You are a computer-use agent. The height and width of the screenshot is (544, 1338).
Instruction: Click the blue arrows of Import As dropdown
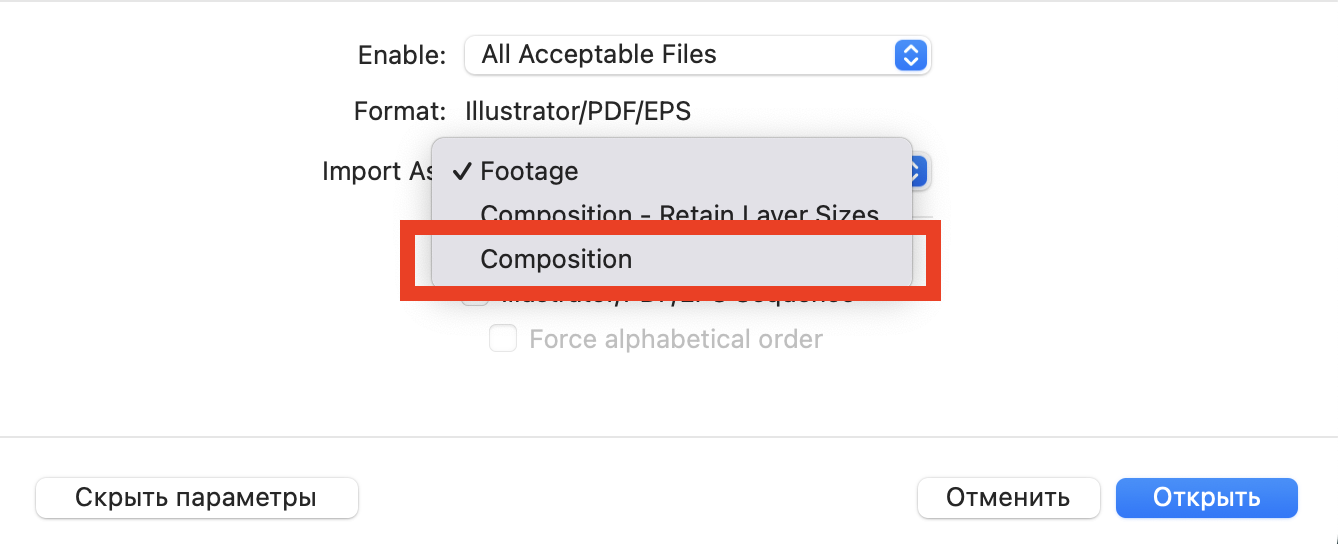coord(919,172)
